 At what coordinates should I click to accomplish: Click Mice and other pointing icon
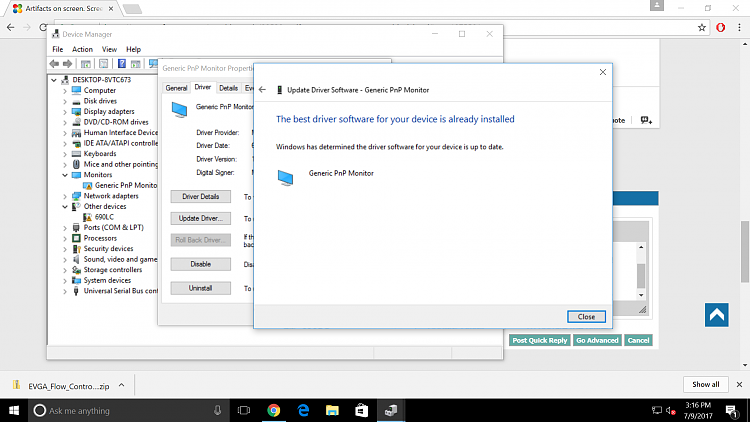coord(76,164)
